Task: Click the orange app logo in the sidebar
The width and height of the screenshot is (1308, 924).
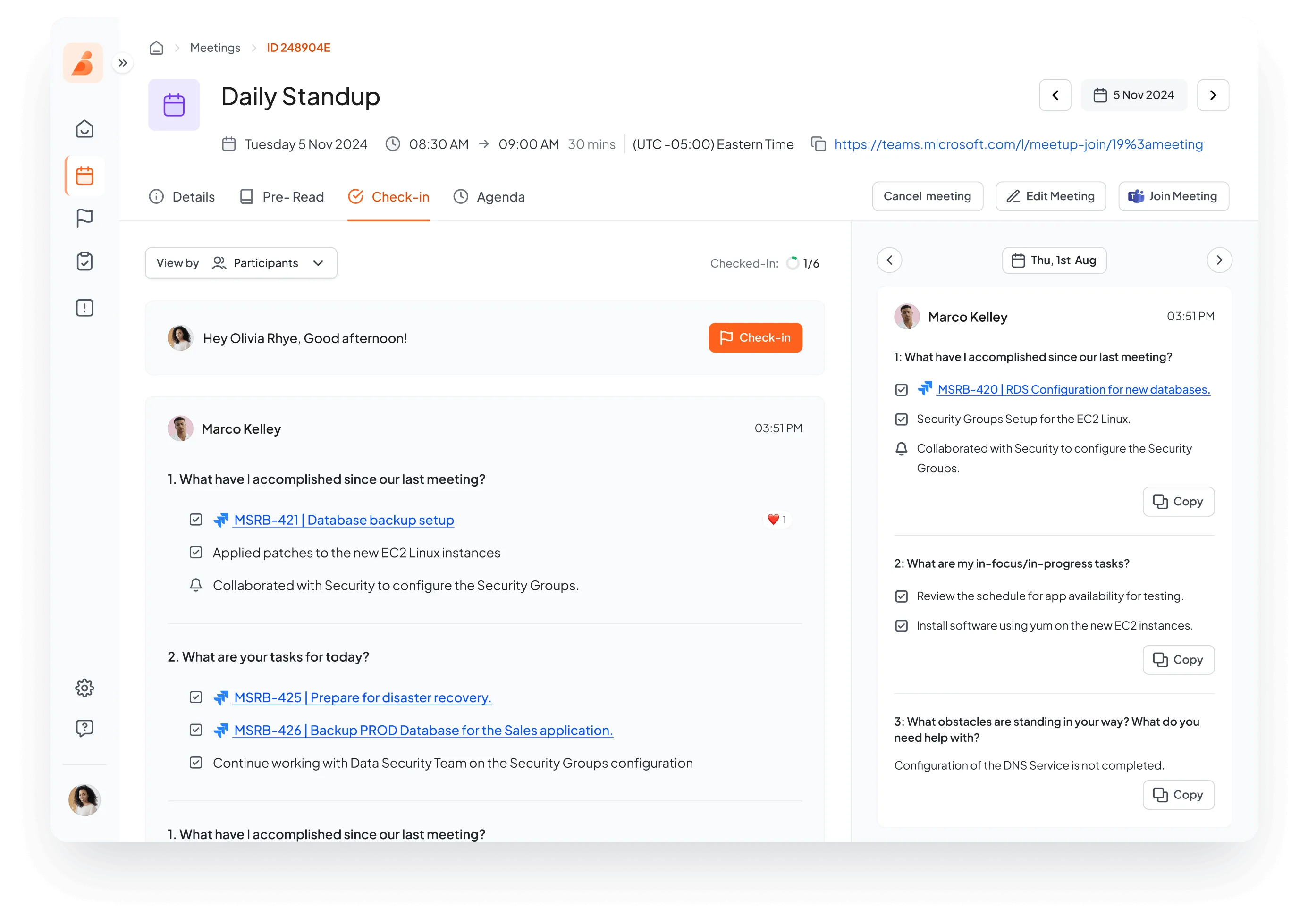Action: pos(83,63)
